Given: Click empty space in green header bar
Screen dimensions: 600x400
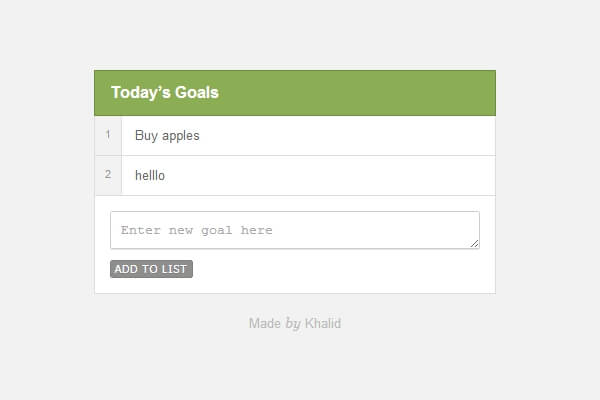Looking at the screenshot, I should [x=380, y=93].
